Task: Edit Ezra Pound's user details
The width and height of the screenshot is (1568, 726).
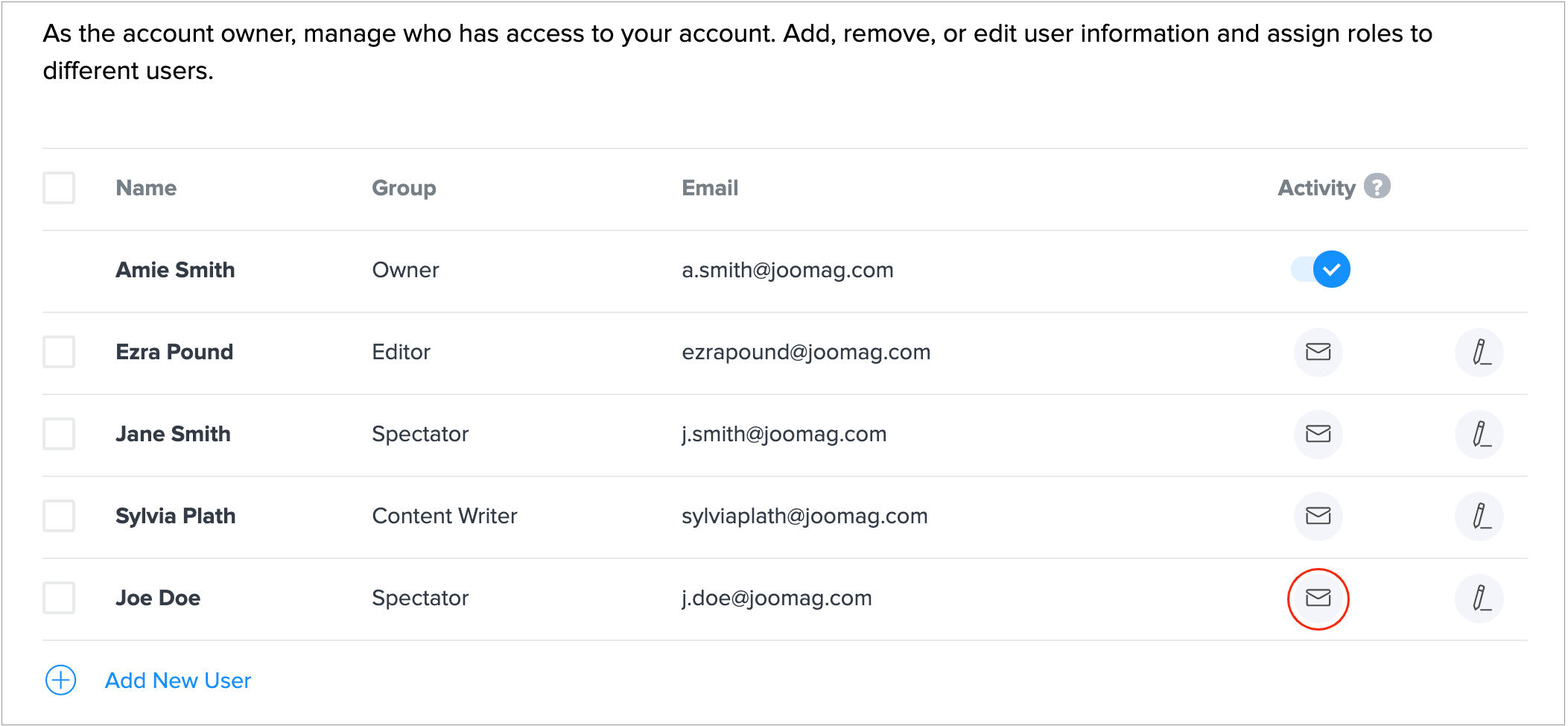Action: tap(1479, 352)
